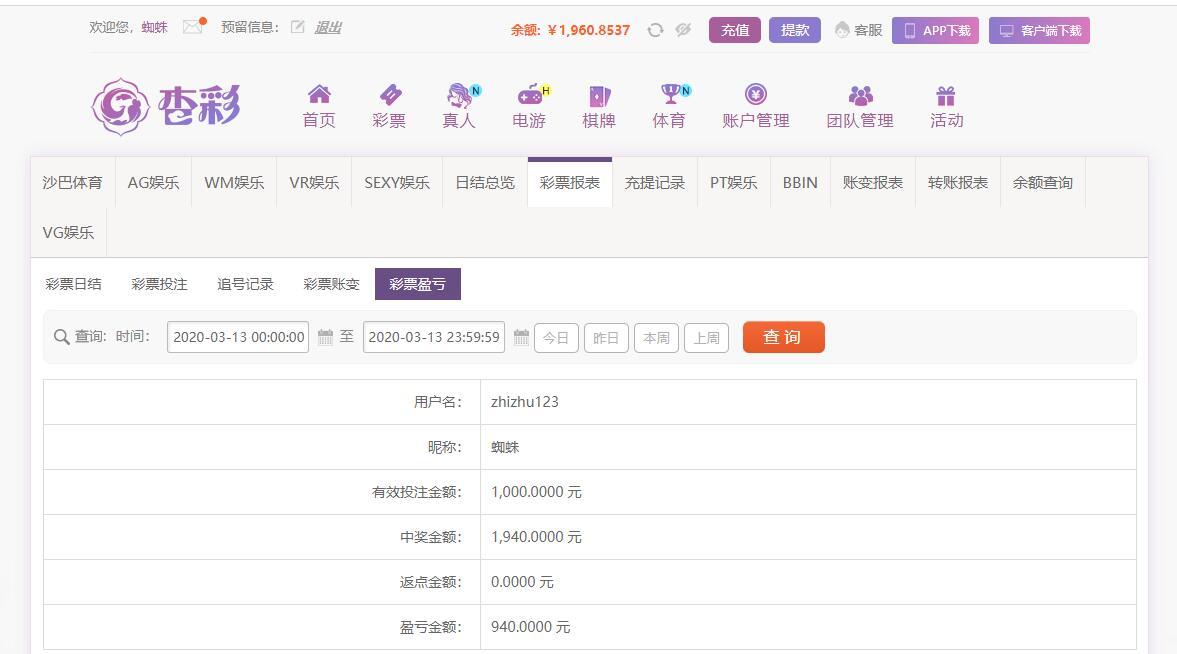Open 客服 customer service
1177x654 pixels.
tap(859, 30)
